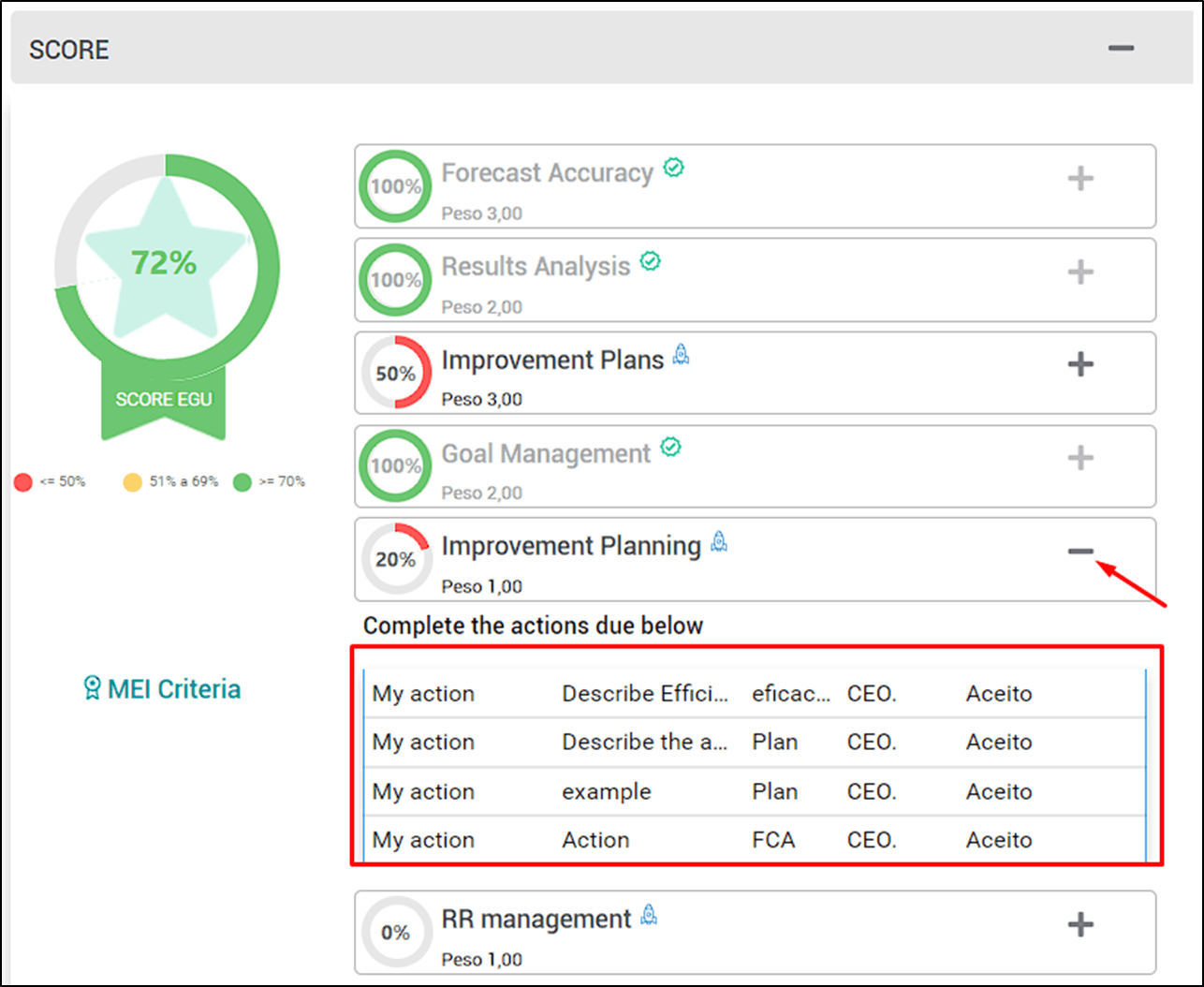1204x987 pixels.
Task: Click the Results Analysis 100% progress ring
Action: 395,279
